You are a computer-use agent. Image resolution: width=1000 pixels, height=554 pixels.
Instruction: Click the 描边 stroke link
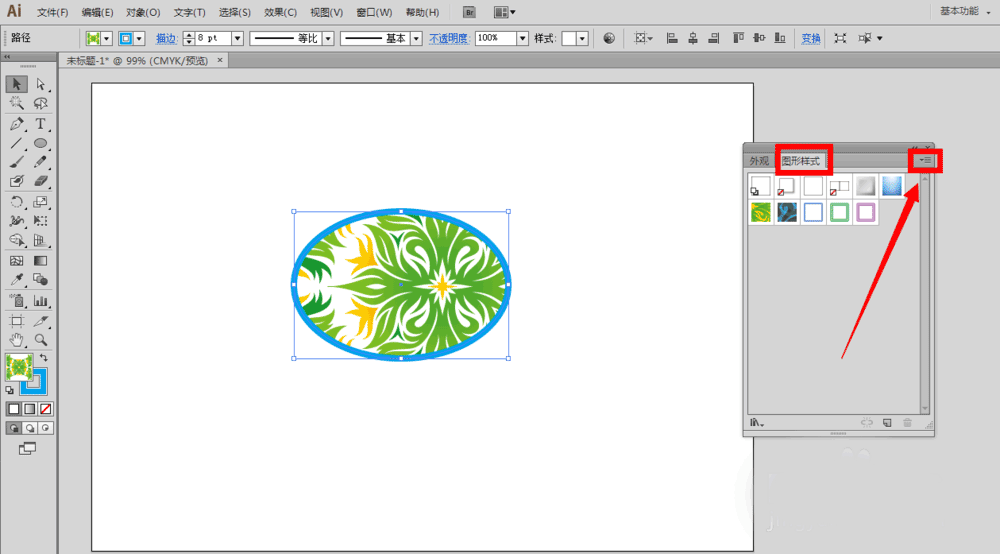coord(166,39)
